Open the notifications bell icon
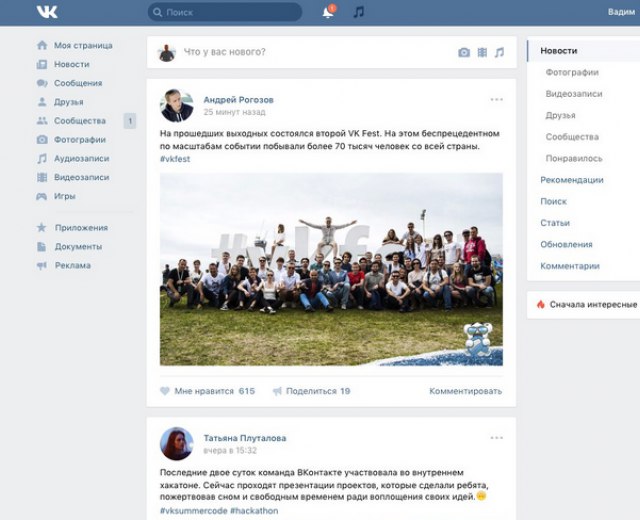 coord(328,12)
